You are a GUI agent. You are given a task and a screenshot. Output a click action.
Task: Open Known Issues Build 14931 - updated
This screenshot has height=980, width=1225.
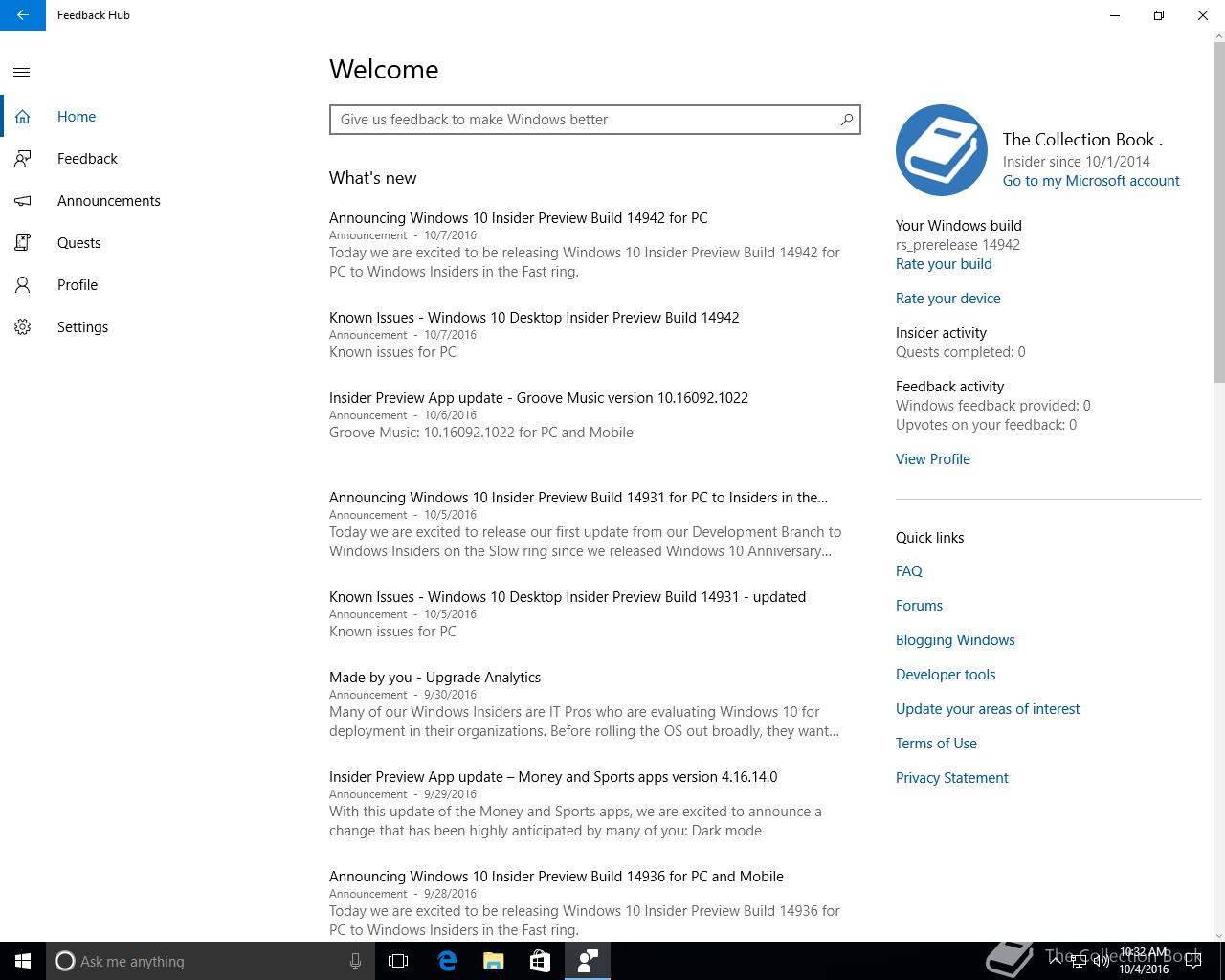568,597
